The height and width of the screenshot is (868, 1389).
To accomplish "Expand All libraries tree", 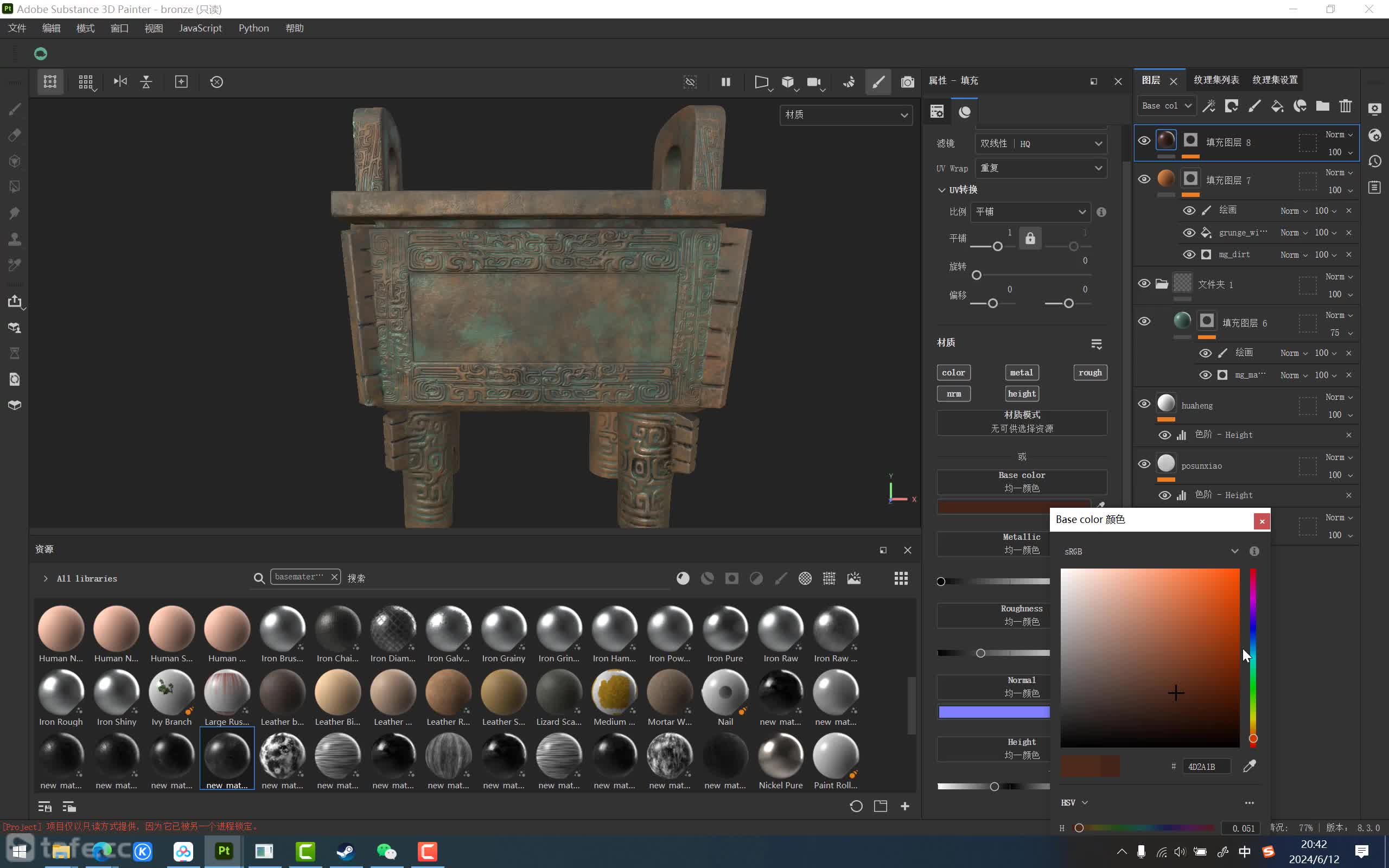I will click(46, 579).
